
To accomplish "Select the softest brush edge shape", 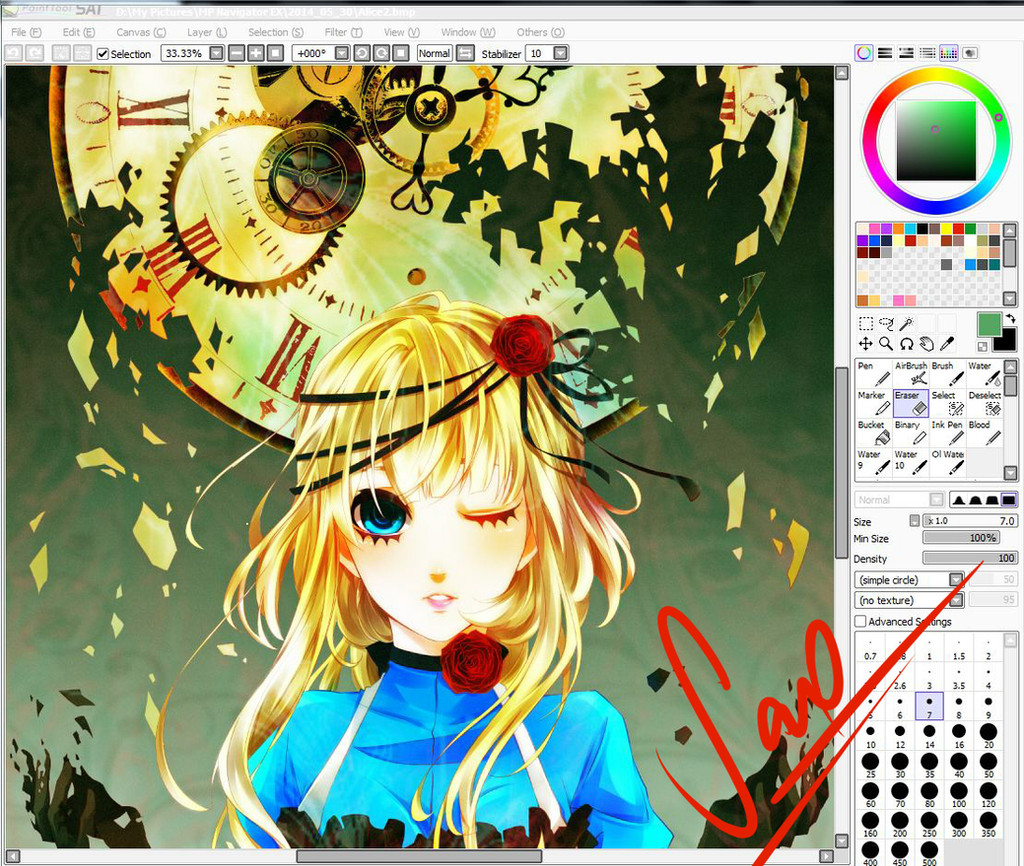I will pyautogui.click(x=959, y=500).
